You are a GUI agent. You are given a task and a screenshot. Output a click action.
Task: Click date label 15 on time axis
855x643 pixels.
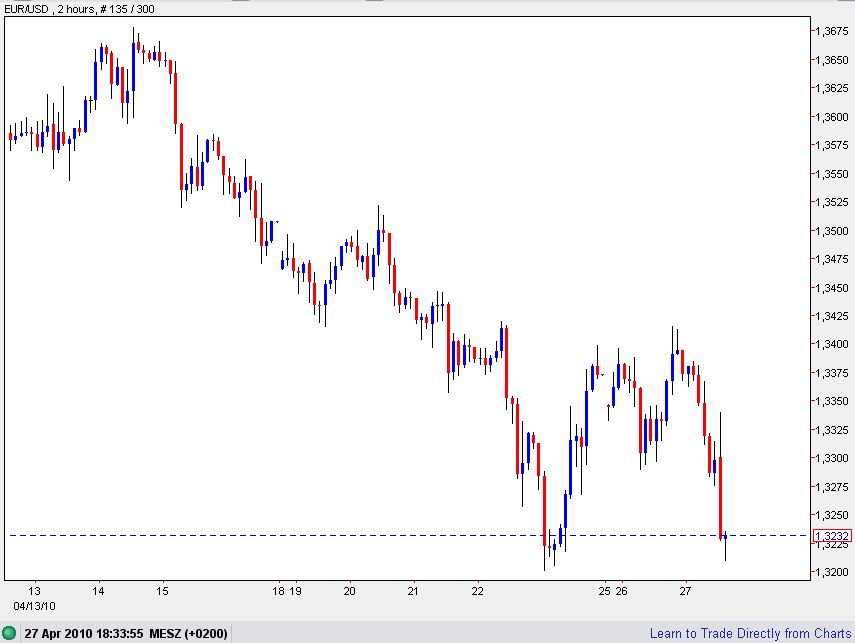(162, 591)
